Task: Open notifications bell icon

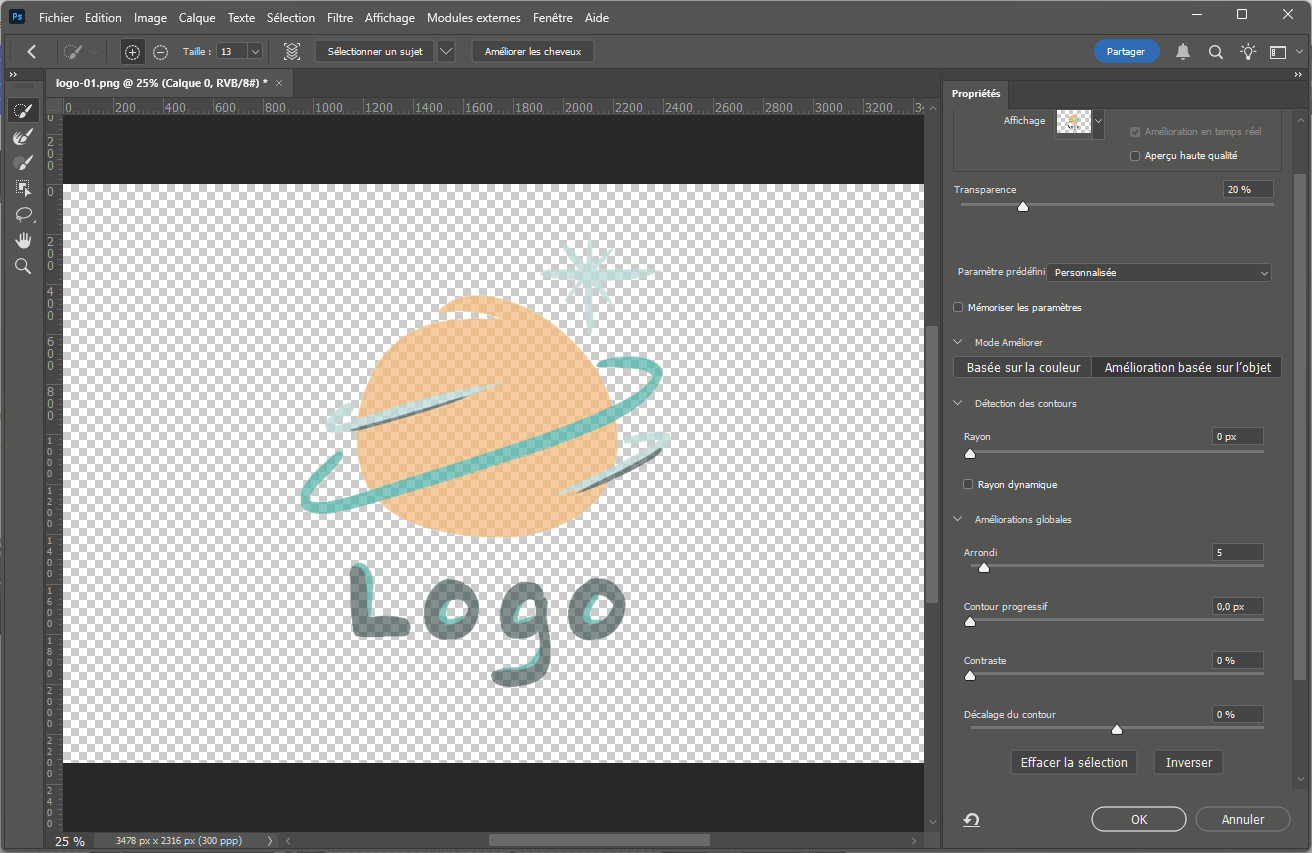Action: (1183, 52)
